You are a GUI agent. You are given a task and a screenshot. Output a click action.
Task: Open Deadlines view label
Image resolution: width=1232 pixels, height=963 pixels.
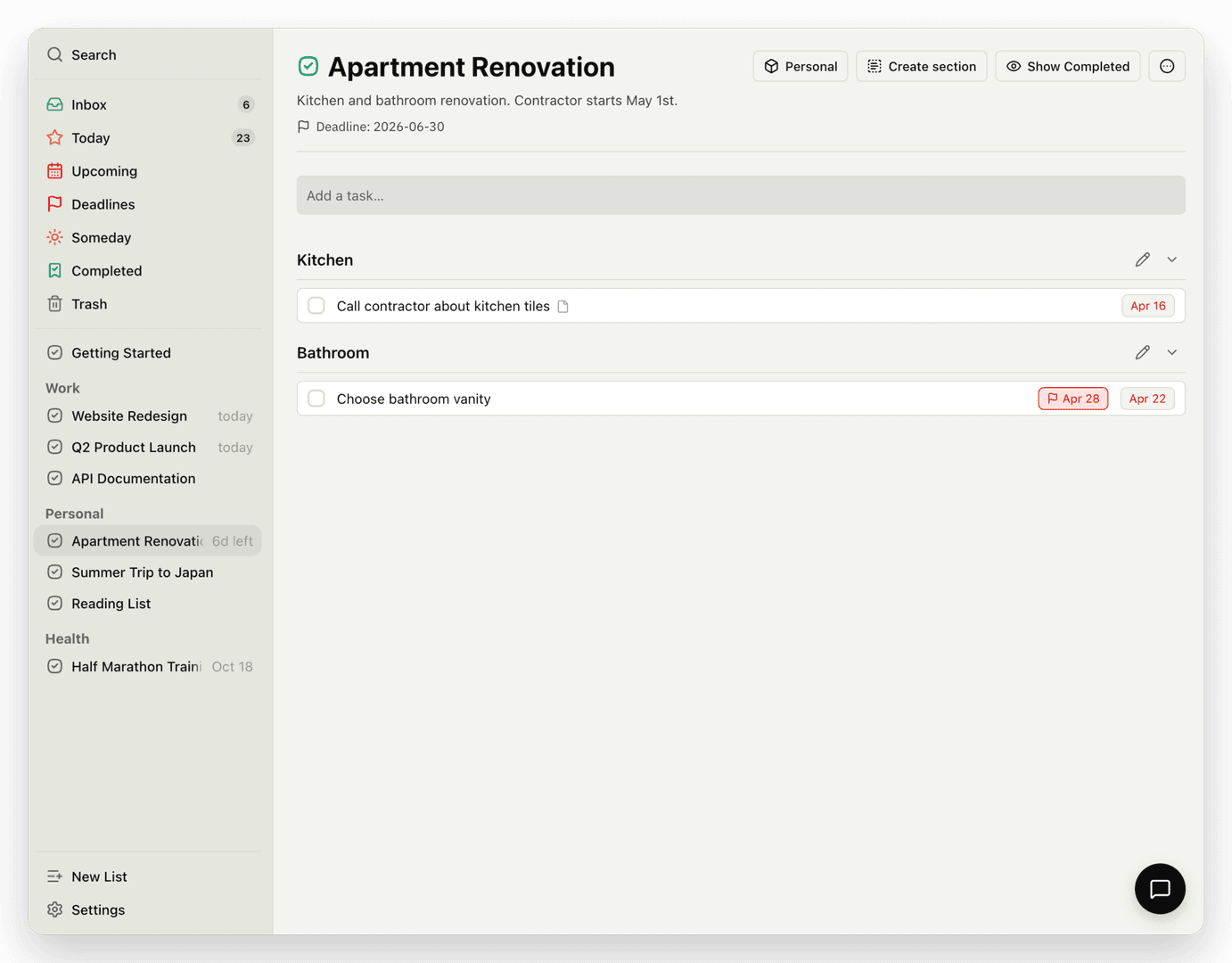(x=103, y=204)
